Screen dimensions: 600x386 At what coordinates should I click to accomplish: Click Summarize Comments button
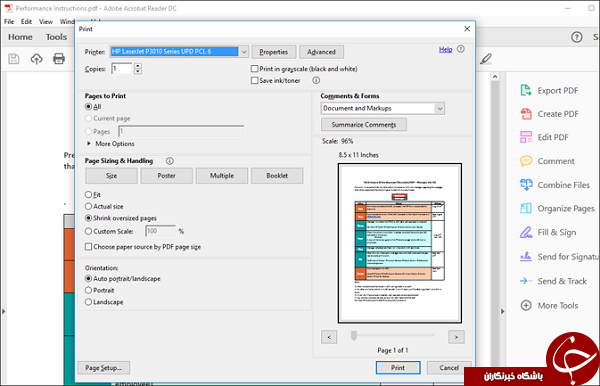tap(364, 125)
